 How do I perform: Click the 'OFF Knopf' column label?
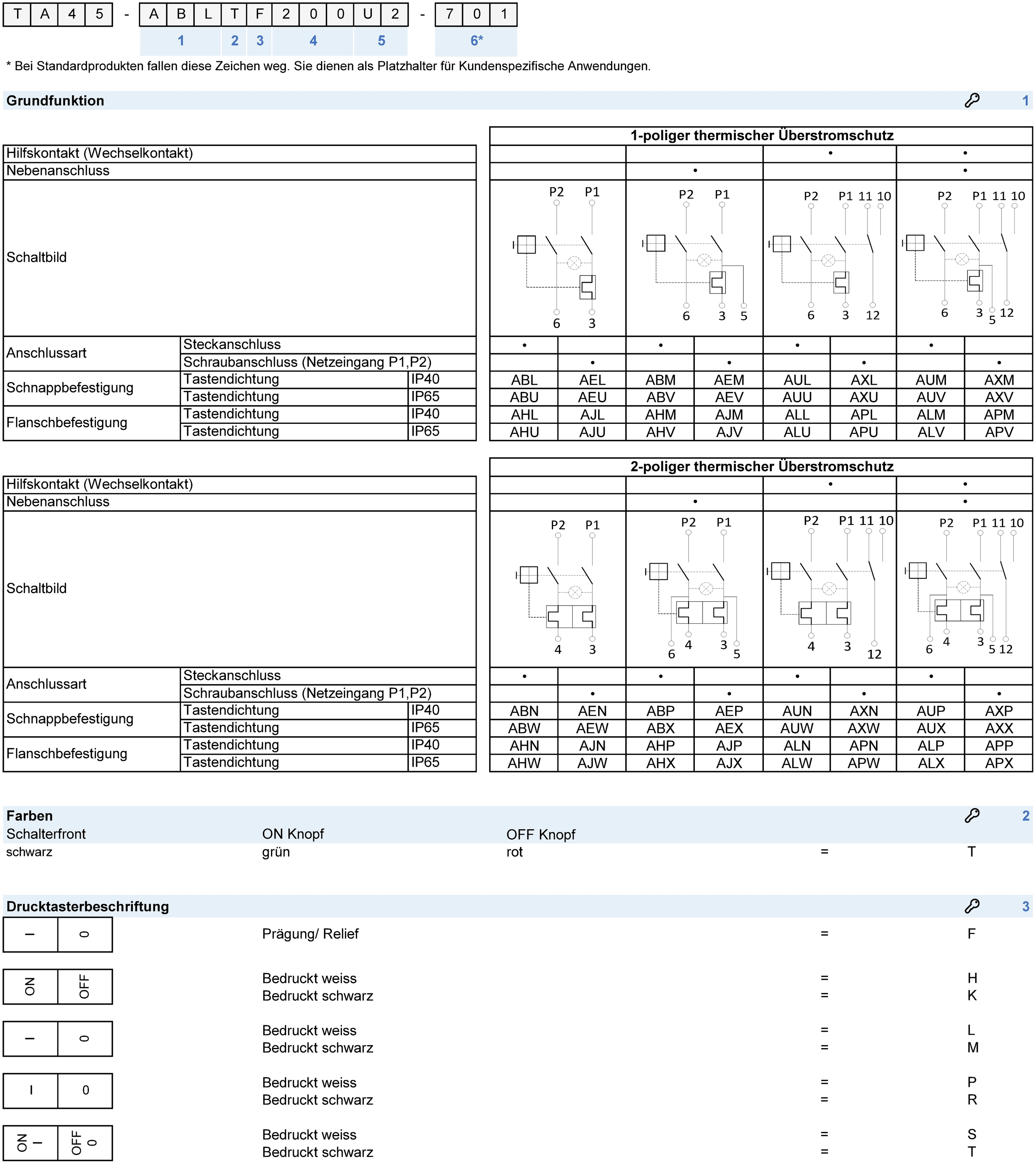click(541, 835)
